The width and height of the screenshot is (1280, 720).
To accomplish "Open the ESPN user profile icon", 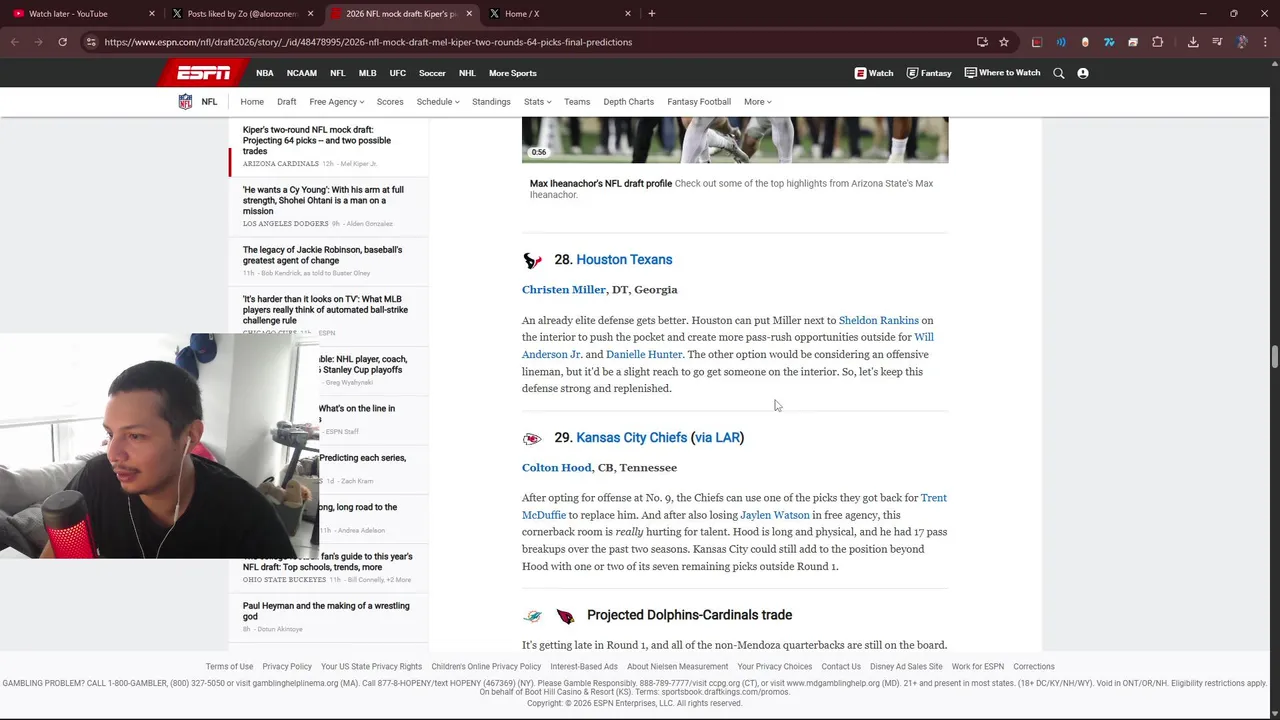I will coord(1083,73).
